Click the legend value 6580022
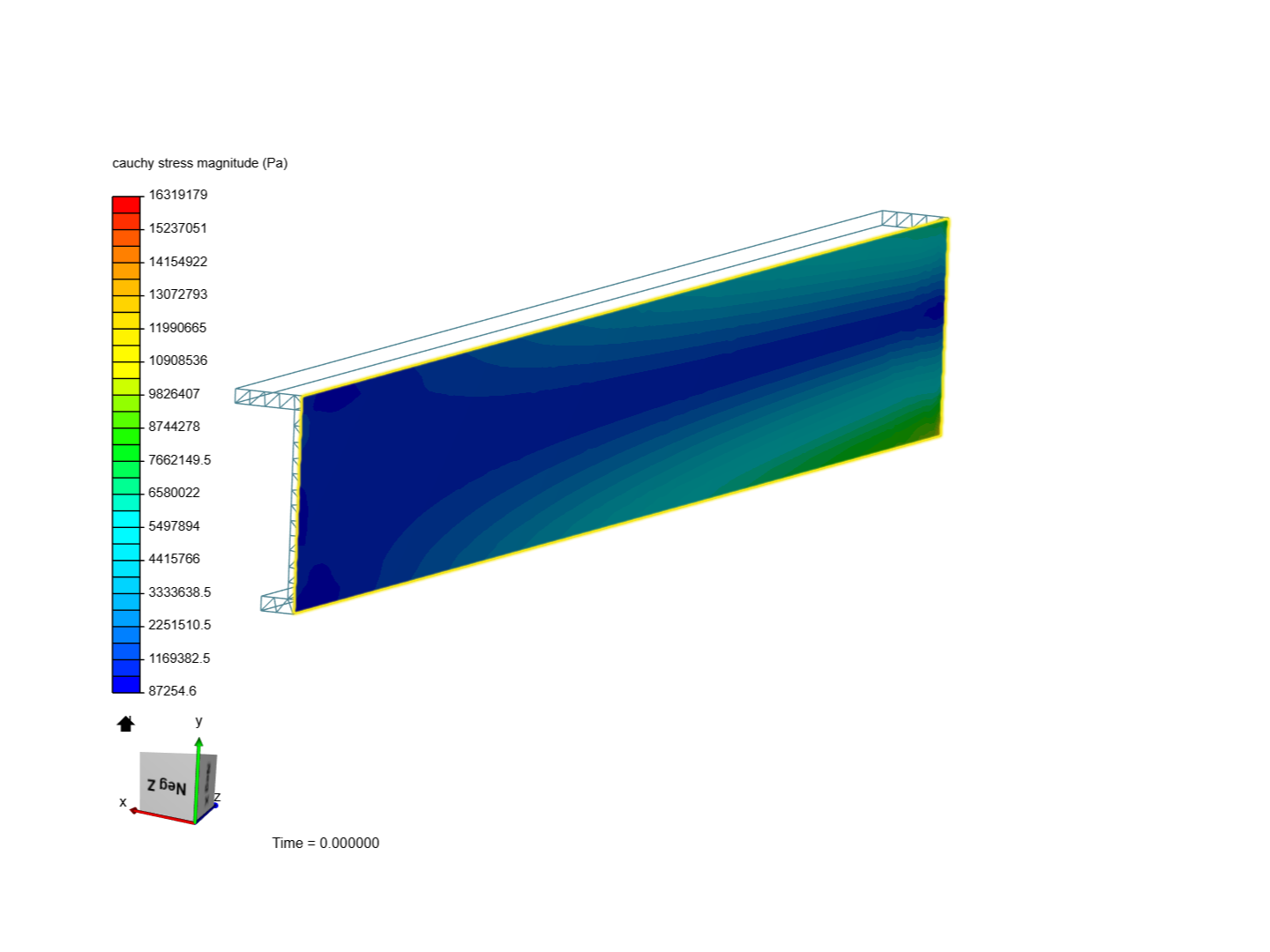The width and height of the screenshot is (1270, 952). (175, 493)
